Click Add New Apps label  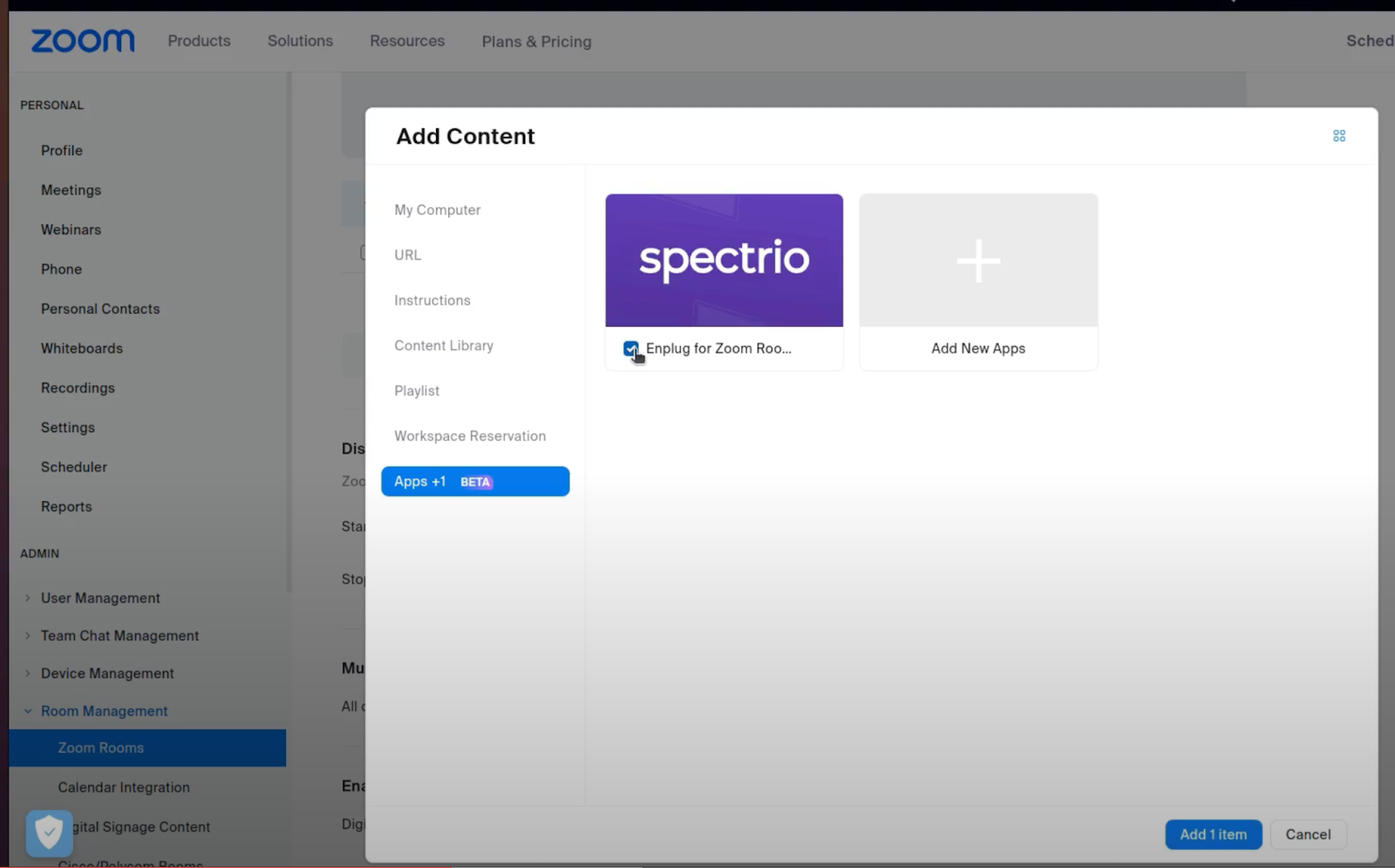click(978, 349)
